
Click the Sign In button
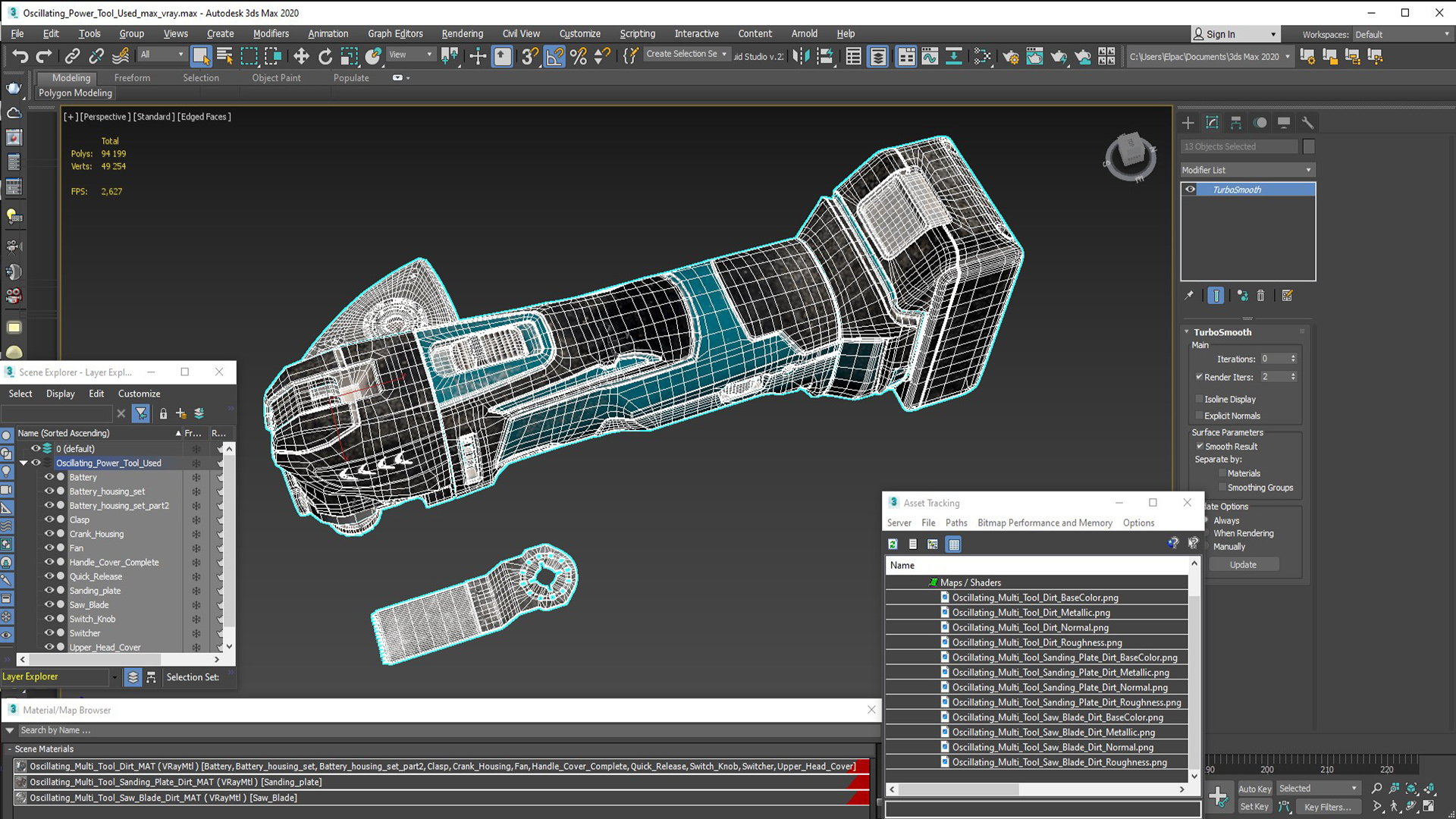[1235, 34]
